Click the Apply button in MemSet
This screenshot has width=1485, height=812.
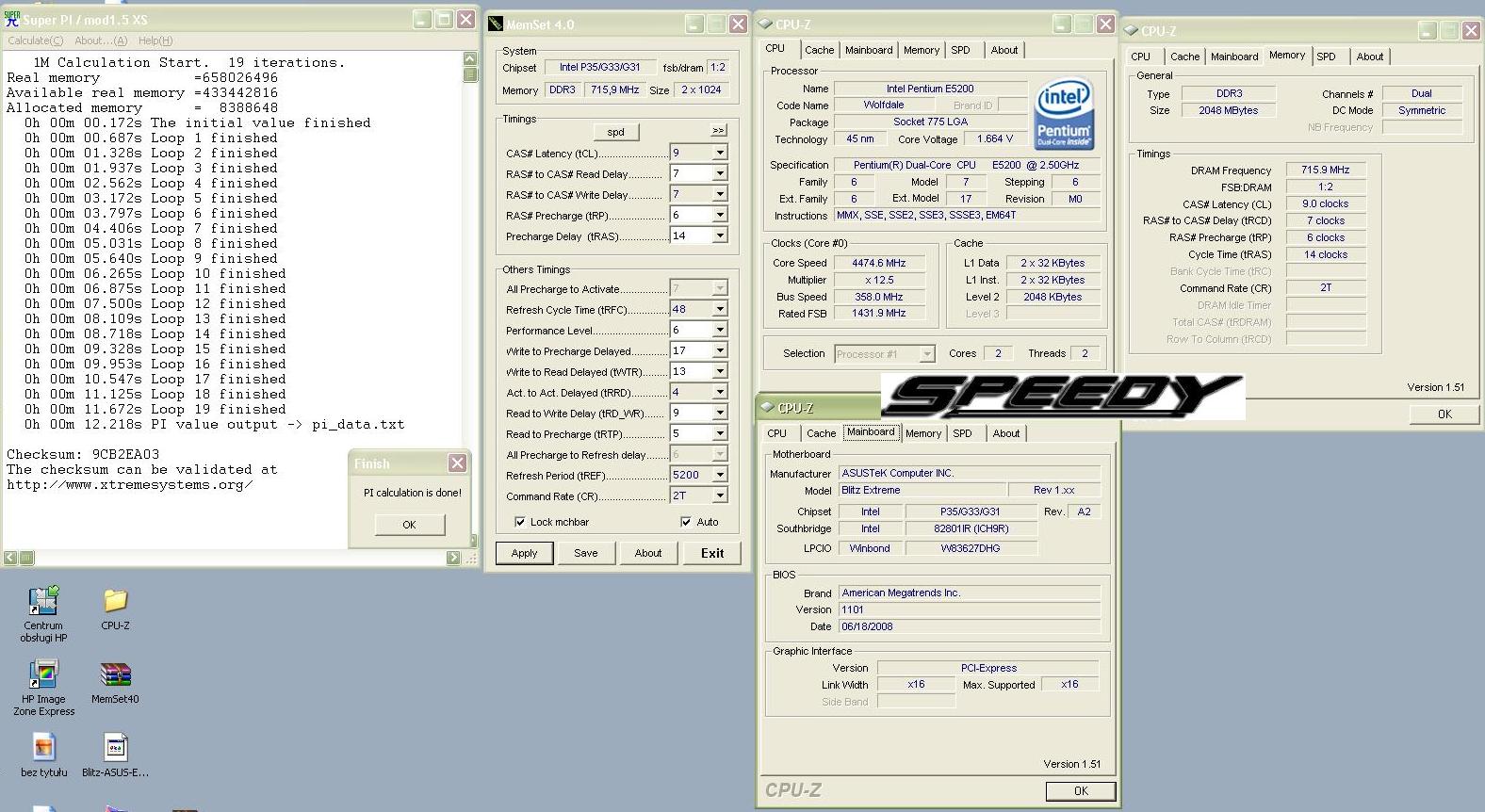coord(524,553)
